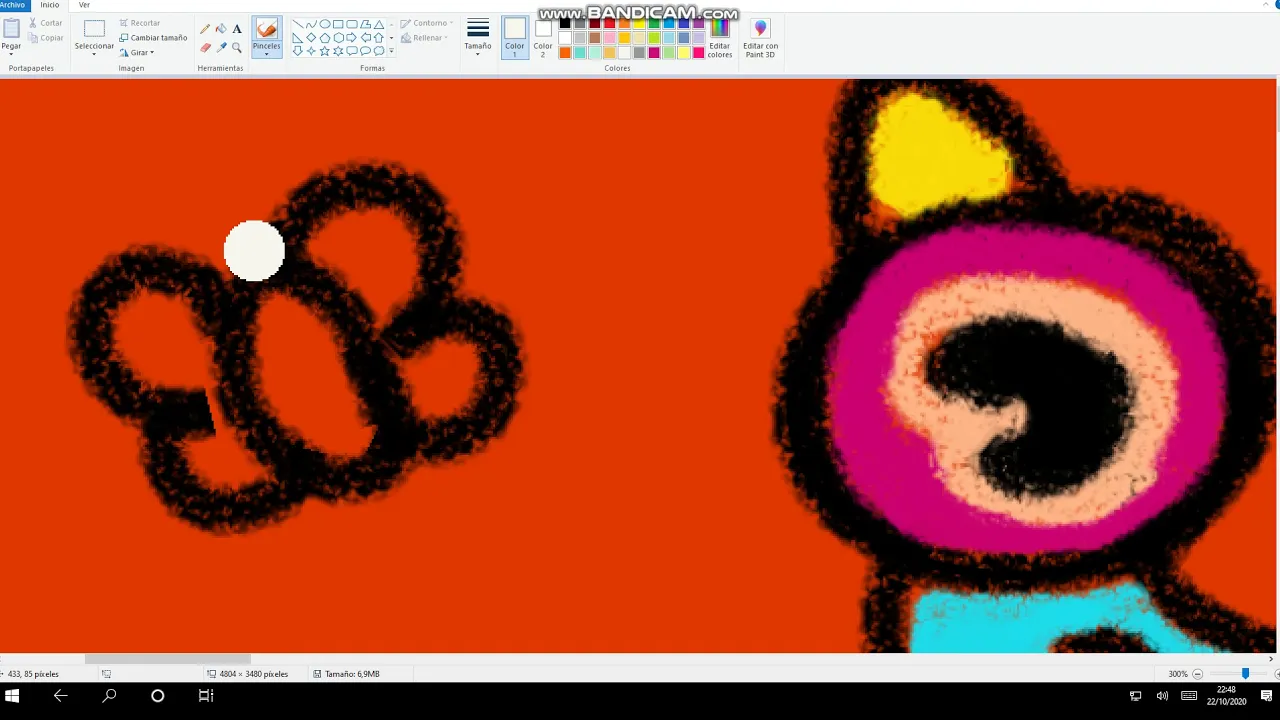The width and height of the screenshot is (1280, 720).
Task: Open Task View on taskbar
Action: 206,696
